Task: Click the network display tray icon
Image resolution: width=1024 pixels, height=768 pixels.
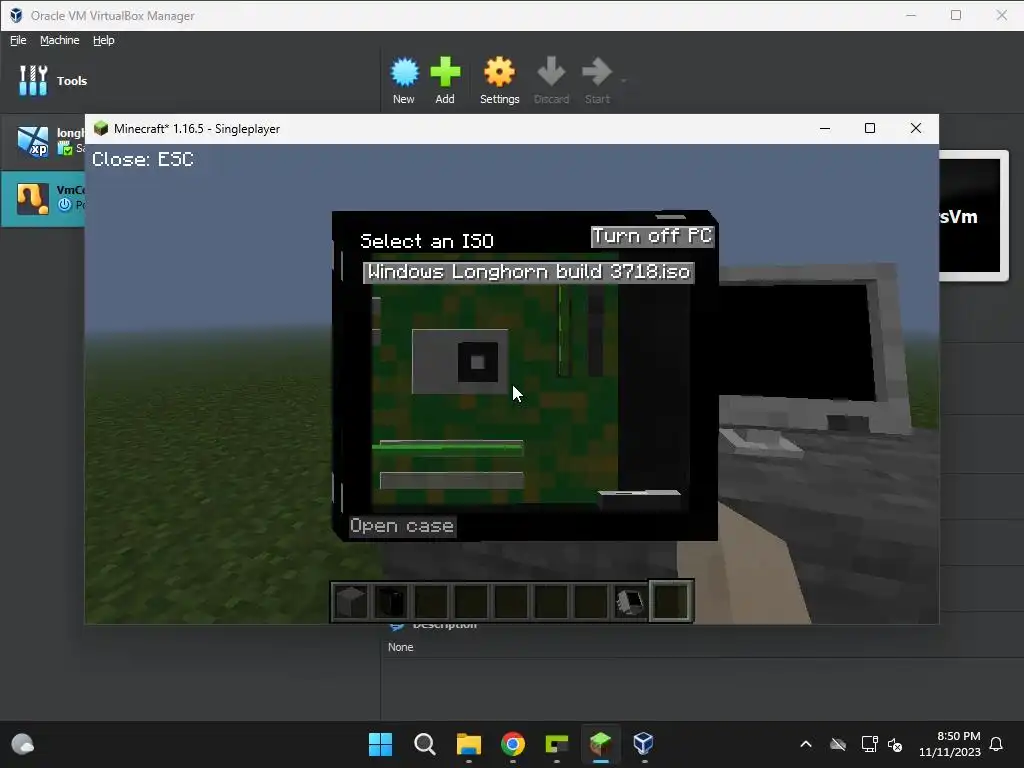Action: pos(869,744)
